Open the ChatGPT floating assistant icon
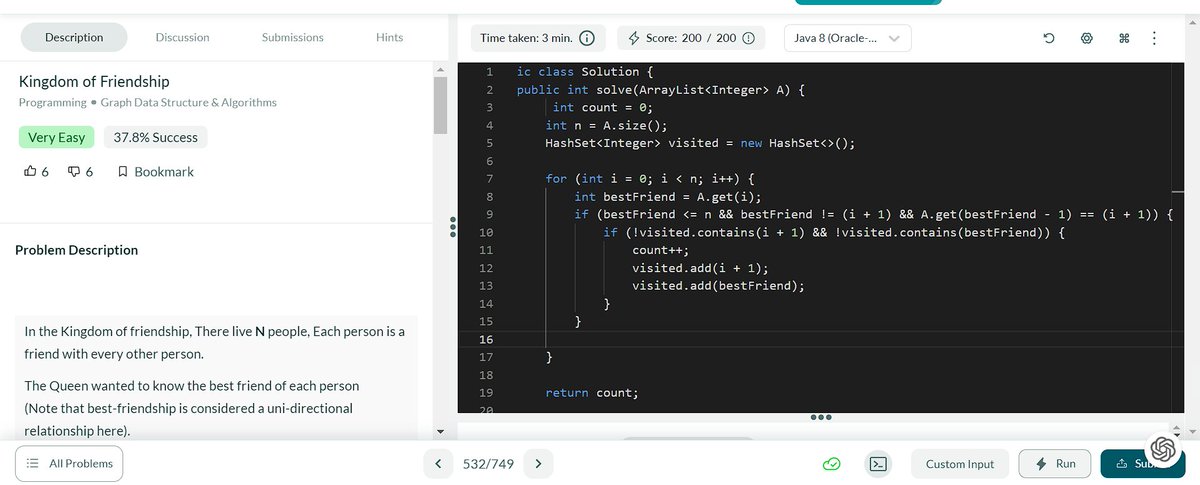The width and height of the screenshot is (1200, 485). (1163, 449)
